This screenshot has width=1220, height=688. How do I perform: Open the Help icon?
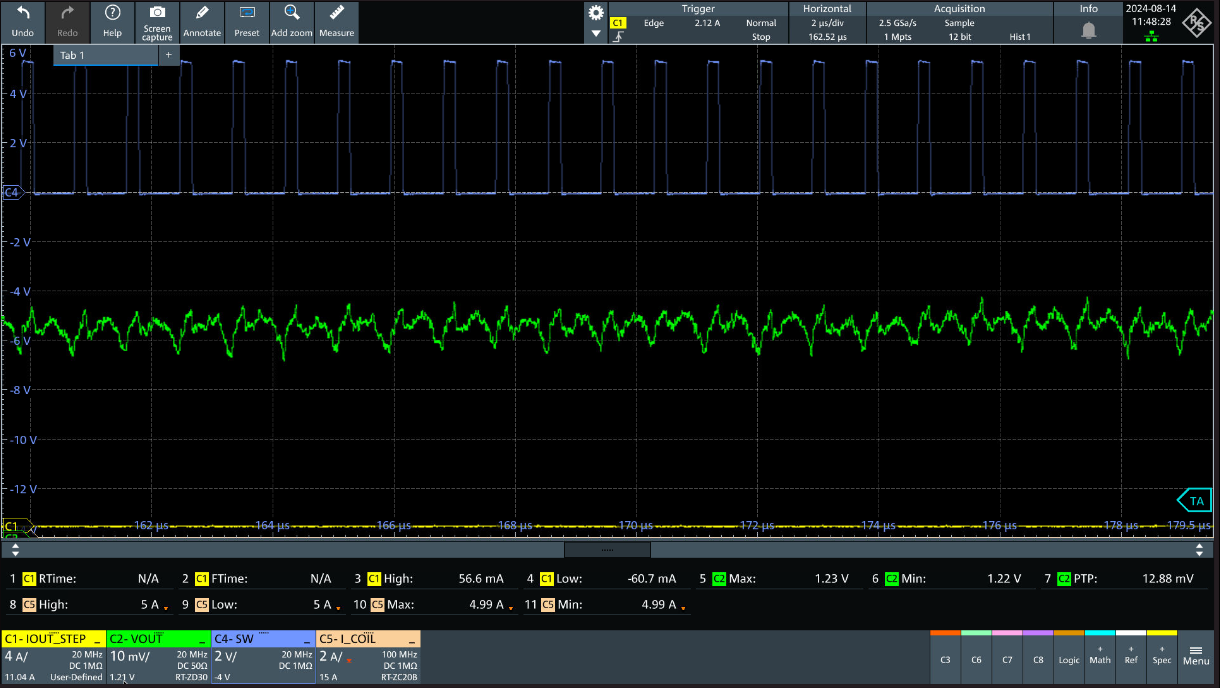[112, 20]
